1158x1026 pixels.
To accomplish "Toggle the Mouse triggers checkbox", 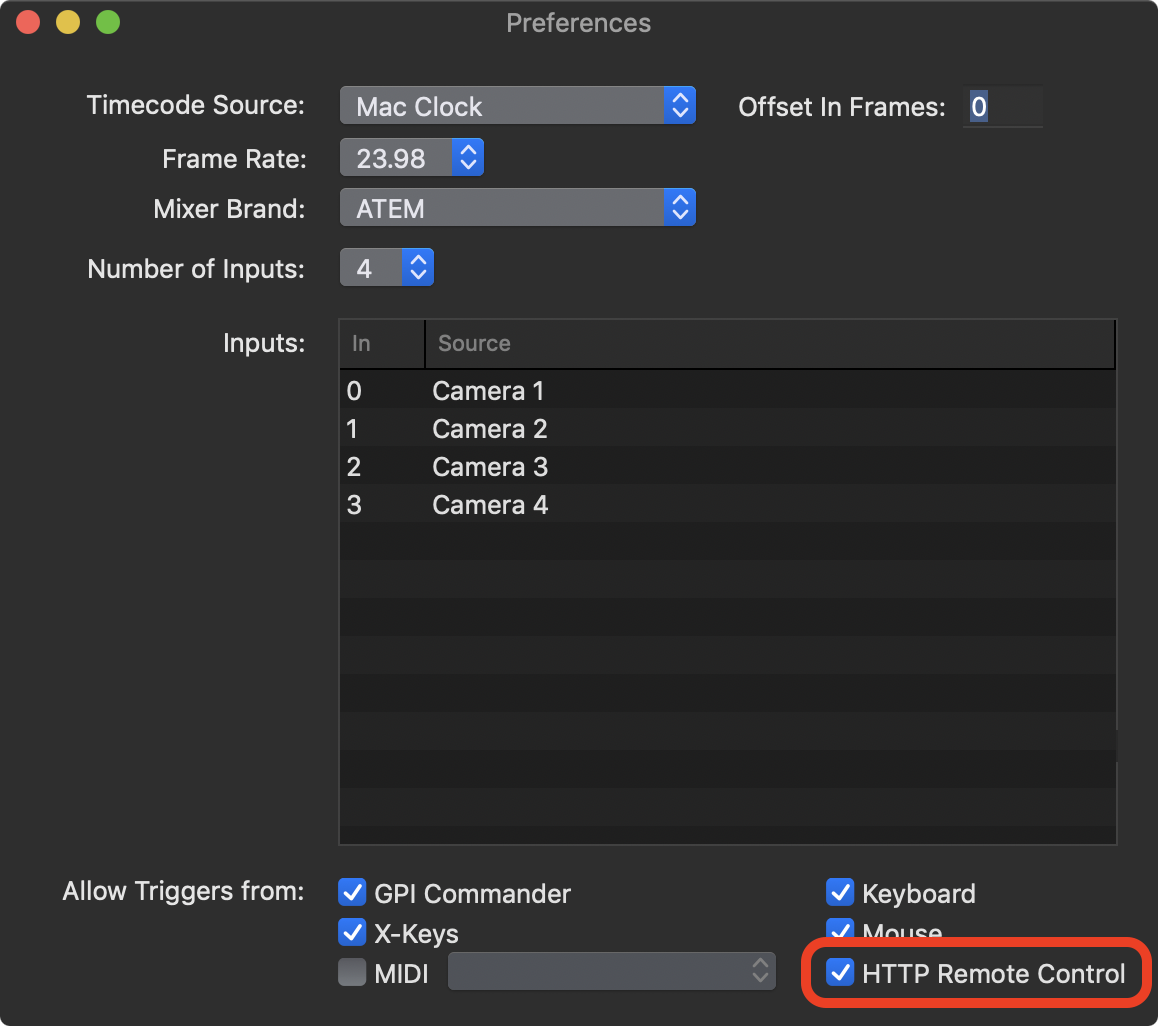I will coord(840,931).
